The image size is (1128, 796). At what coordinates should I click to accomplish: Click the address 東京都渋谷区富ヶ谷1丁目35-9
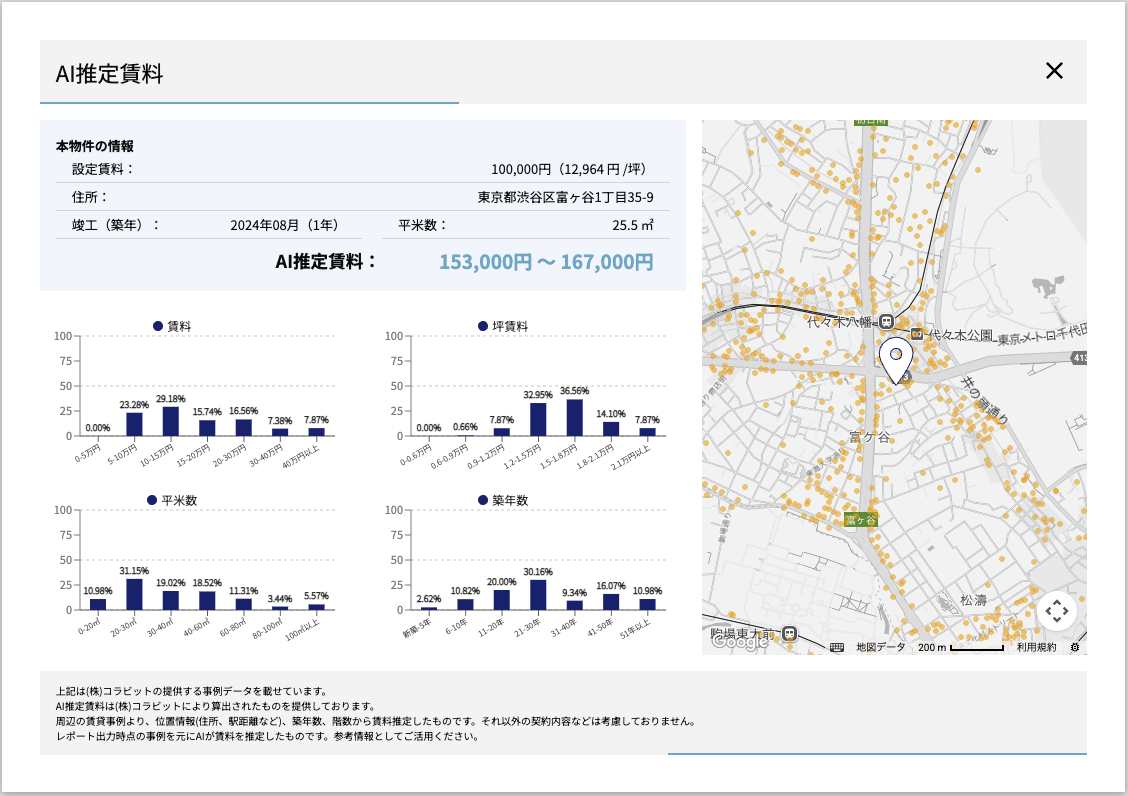coord(565,197)
